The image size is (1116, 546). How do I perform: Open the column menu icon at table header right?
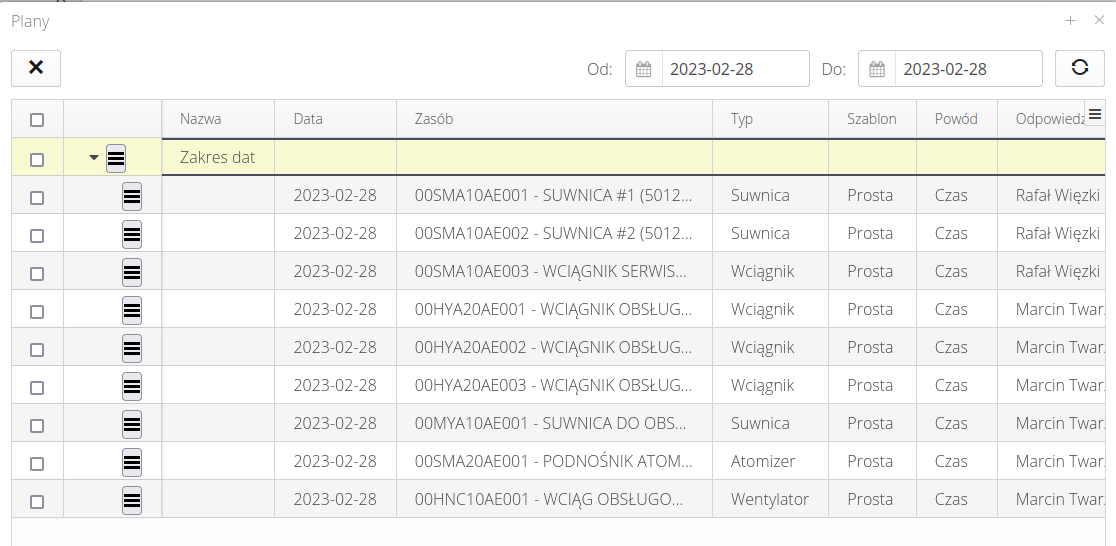pyautogui.click(x=1095, y=115)
